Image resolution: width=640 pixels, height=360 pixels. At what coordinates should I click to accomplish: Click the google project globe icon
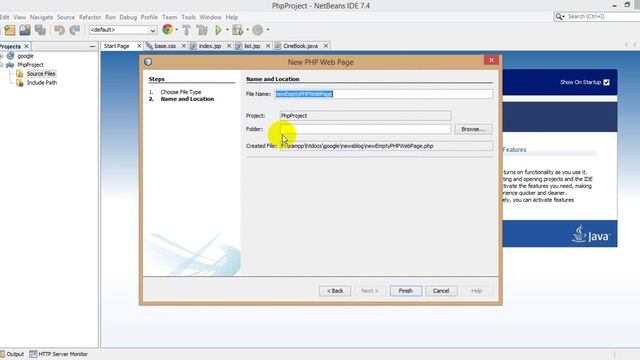tap(11, 56)
